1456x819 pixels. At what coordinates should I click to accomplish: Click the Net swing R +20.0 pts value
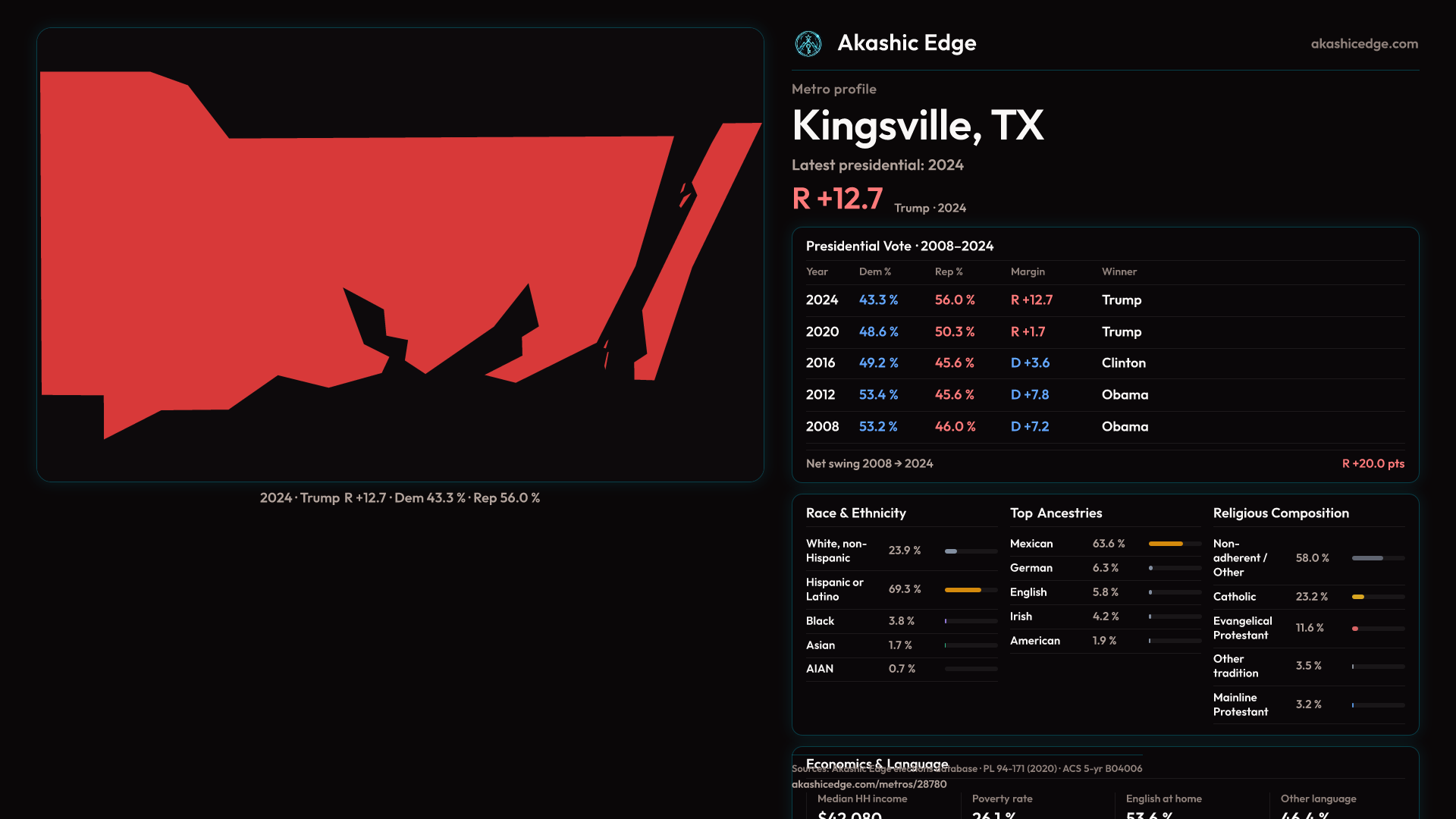(x=1373, y=463)
